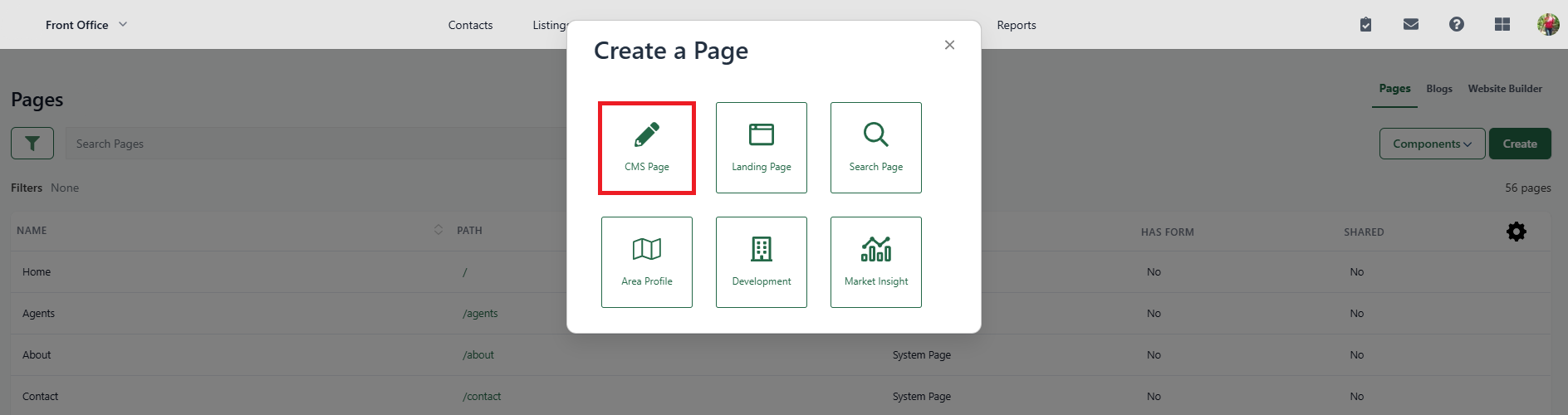Close the Create a Page dialog
The image size is (1568, 415).
pos(949,45)
